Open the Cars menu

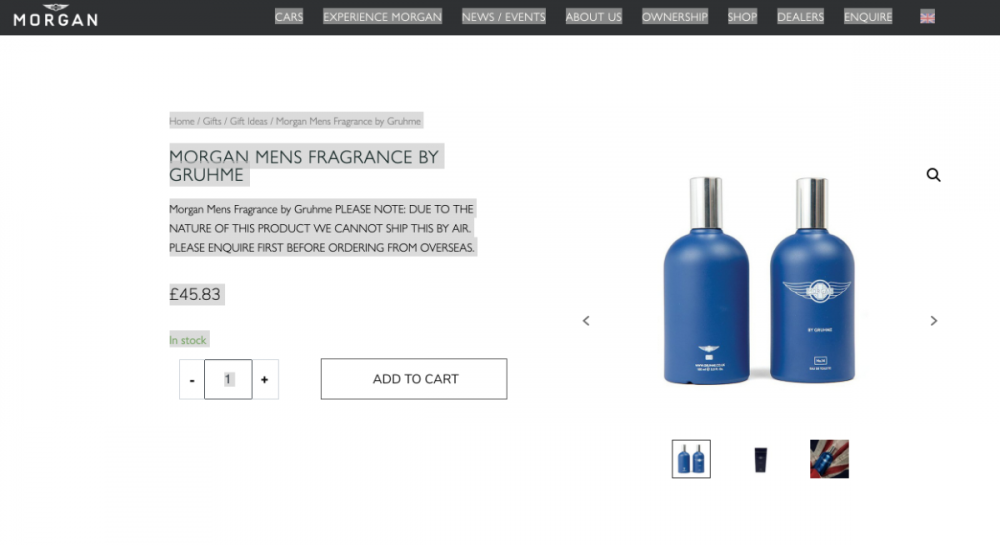pos(289,17)
